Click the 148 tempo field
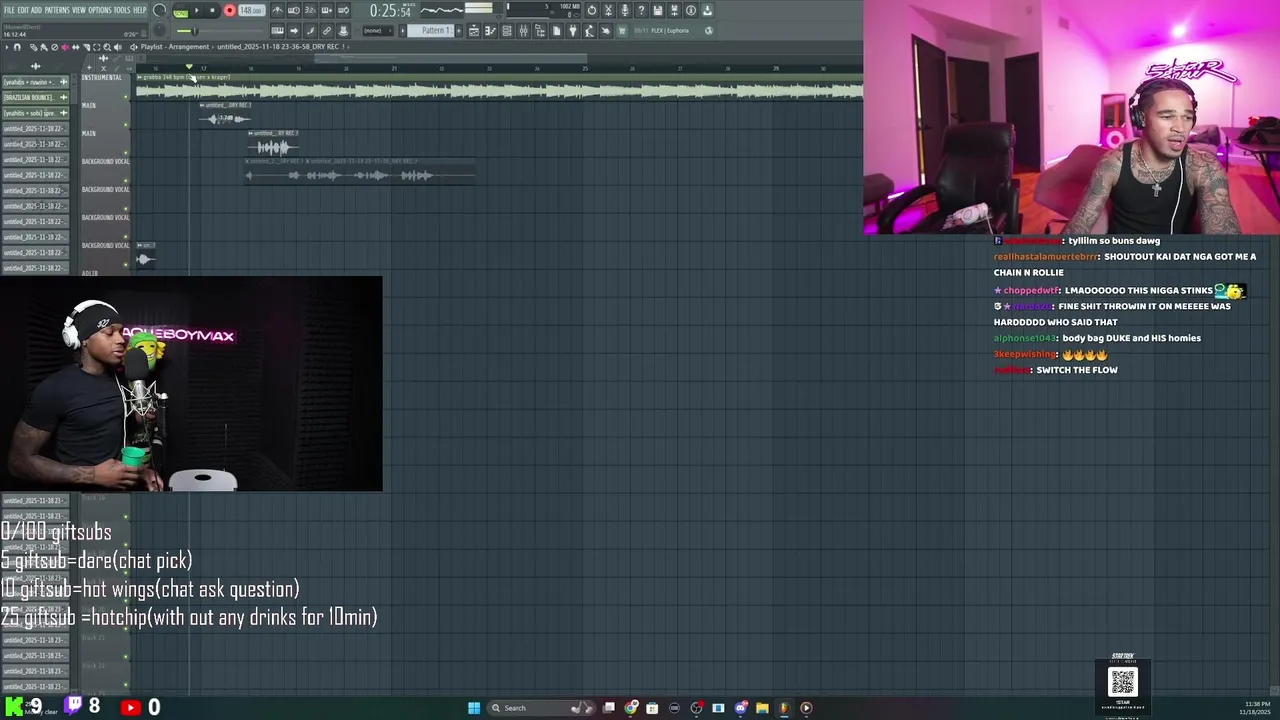This screenshot has width=1280, height=720. click(x=251, y=10)
